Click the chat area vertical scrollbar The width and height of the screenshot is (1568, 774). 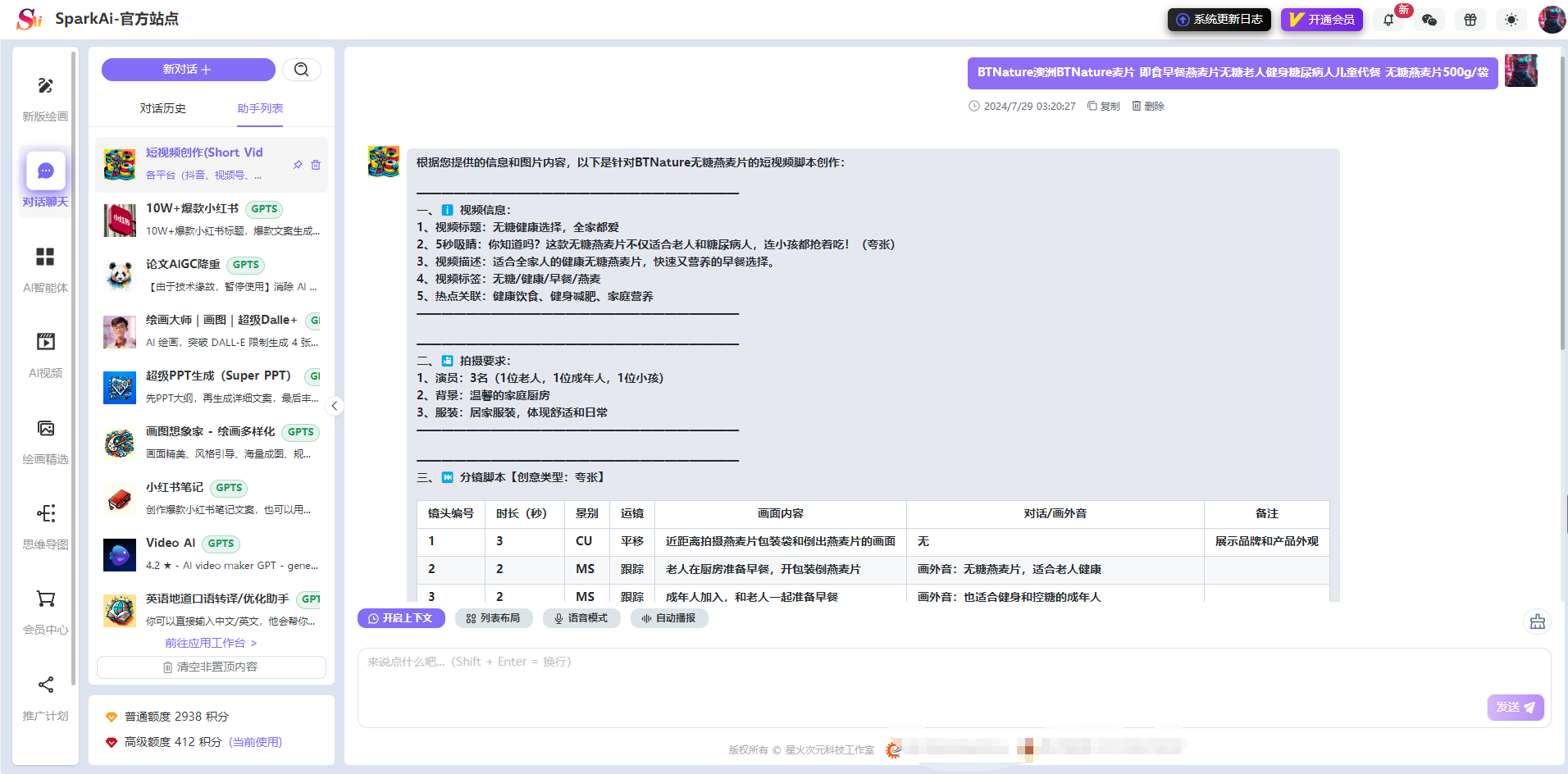pyautogui.click(x=1563, y=205)
